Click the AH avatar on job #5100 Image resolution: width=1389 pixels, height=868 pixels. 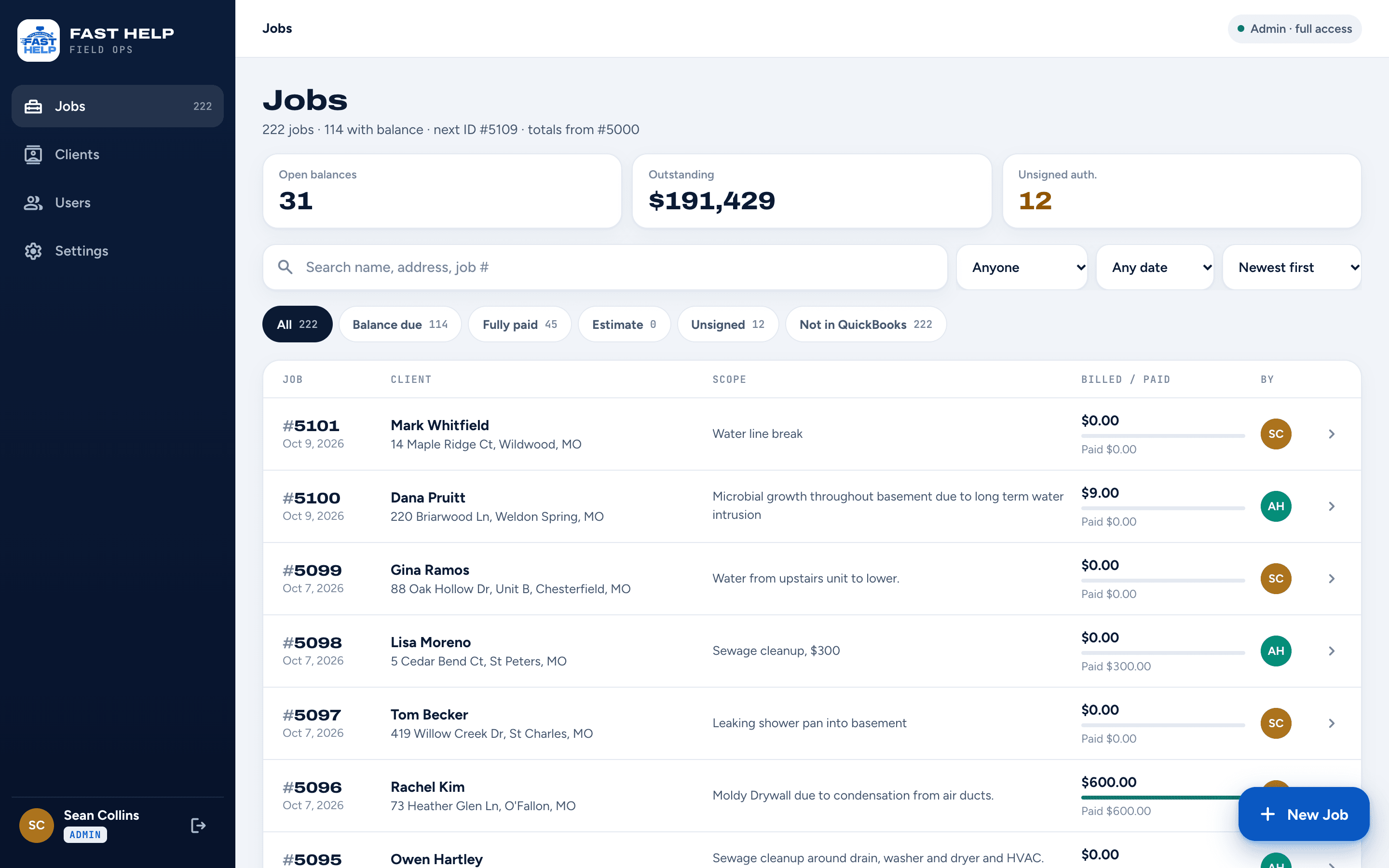coord(1276,506)
